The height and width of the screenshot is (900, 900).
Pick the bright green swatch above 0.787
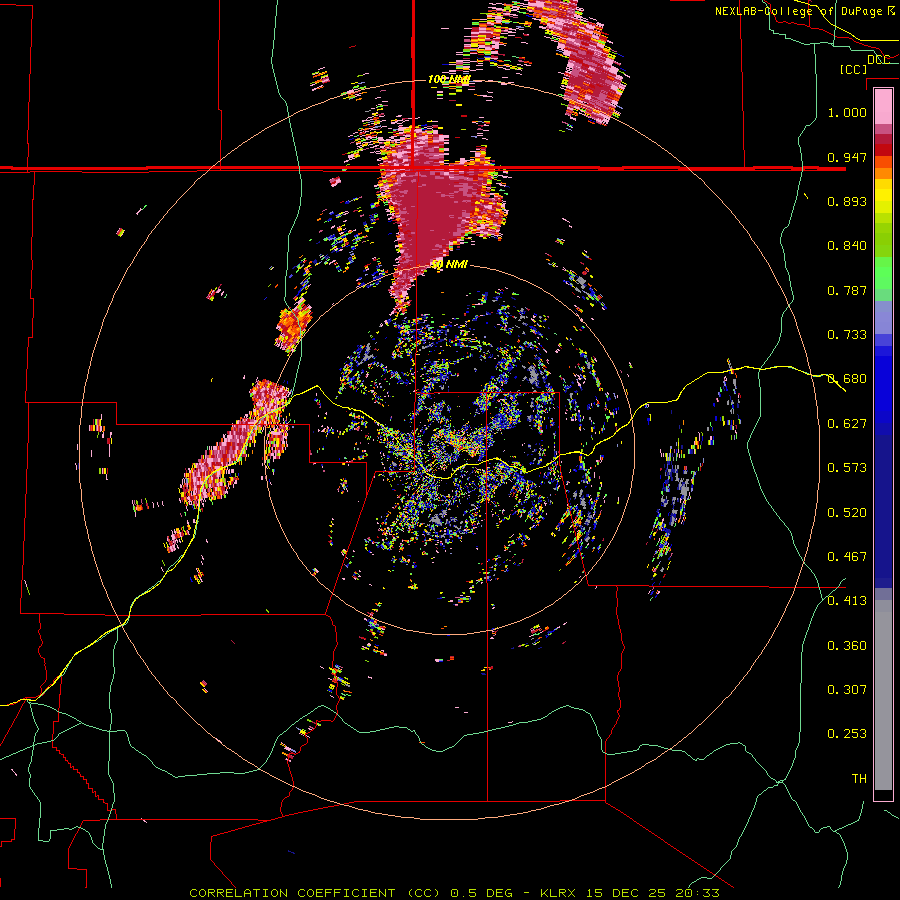tap(883, 273)
